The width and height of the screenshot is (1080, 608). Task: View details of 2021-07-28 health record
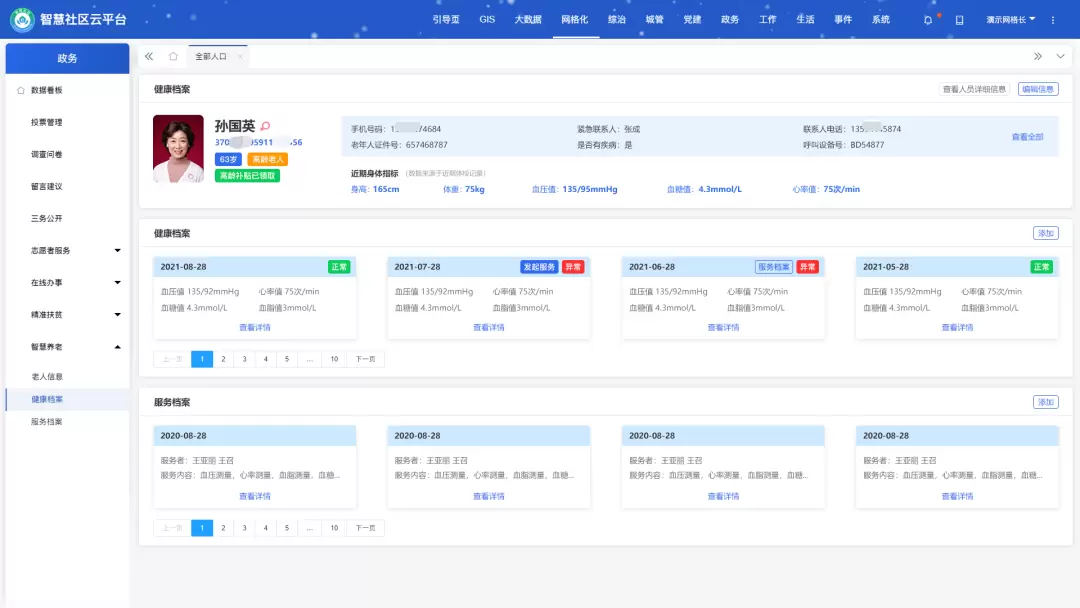(x=489, y=328)
